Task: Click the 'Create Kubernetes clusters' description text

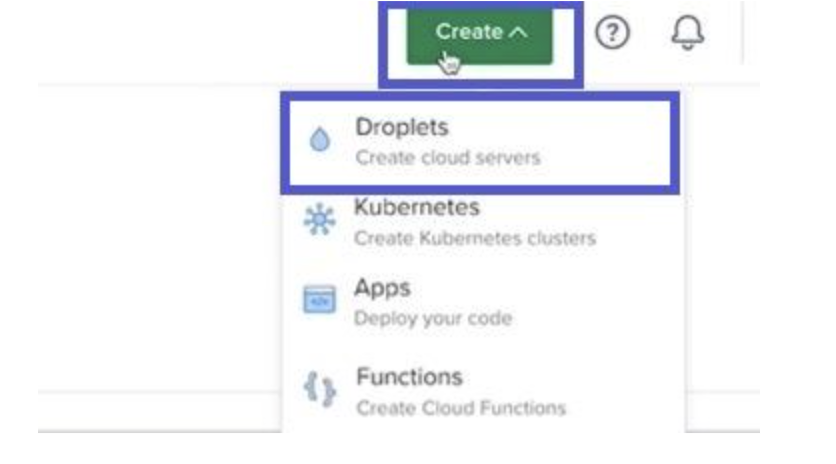Action: [475, 238]
